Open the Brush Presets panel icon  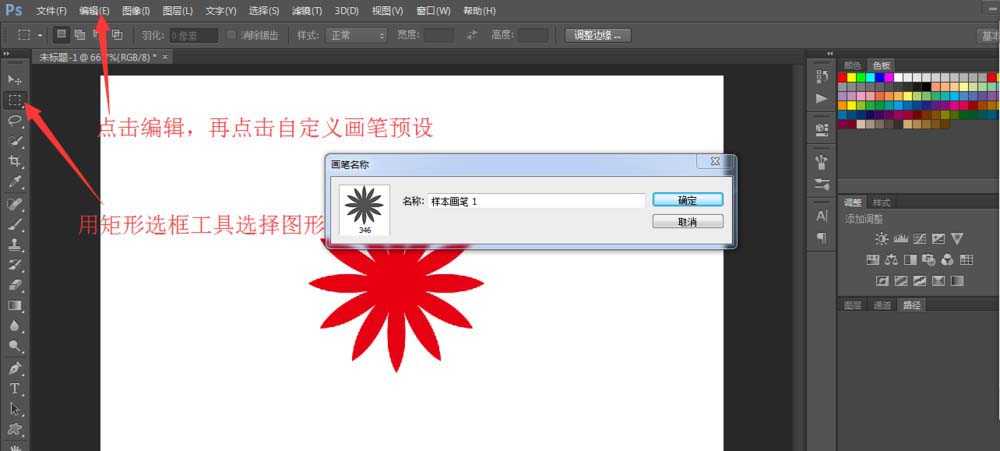(821, 185)
